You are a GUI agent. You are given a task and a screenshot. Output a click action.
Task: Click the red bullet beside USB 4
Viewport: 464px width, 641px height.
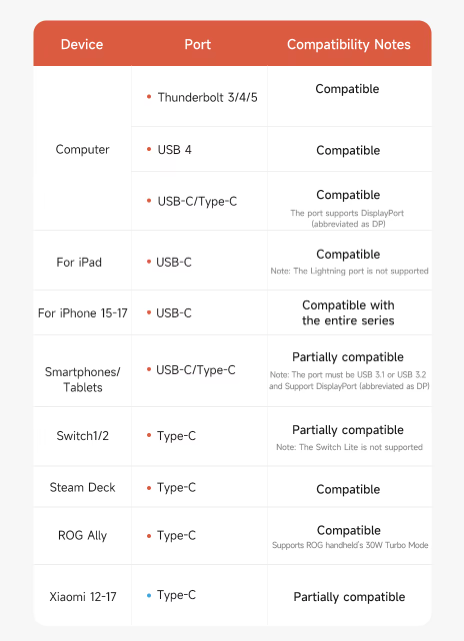[149, 150]
